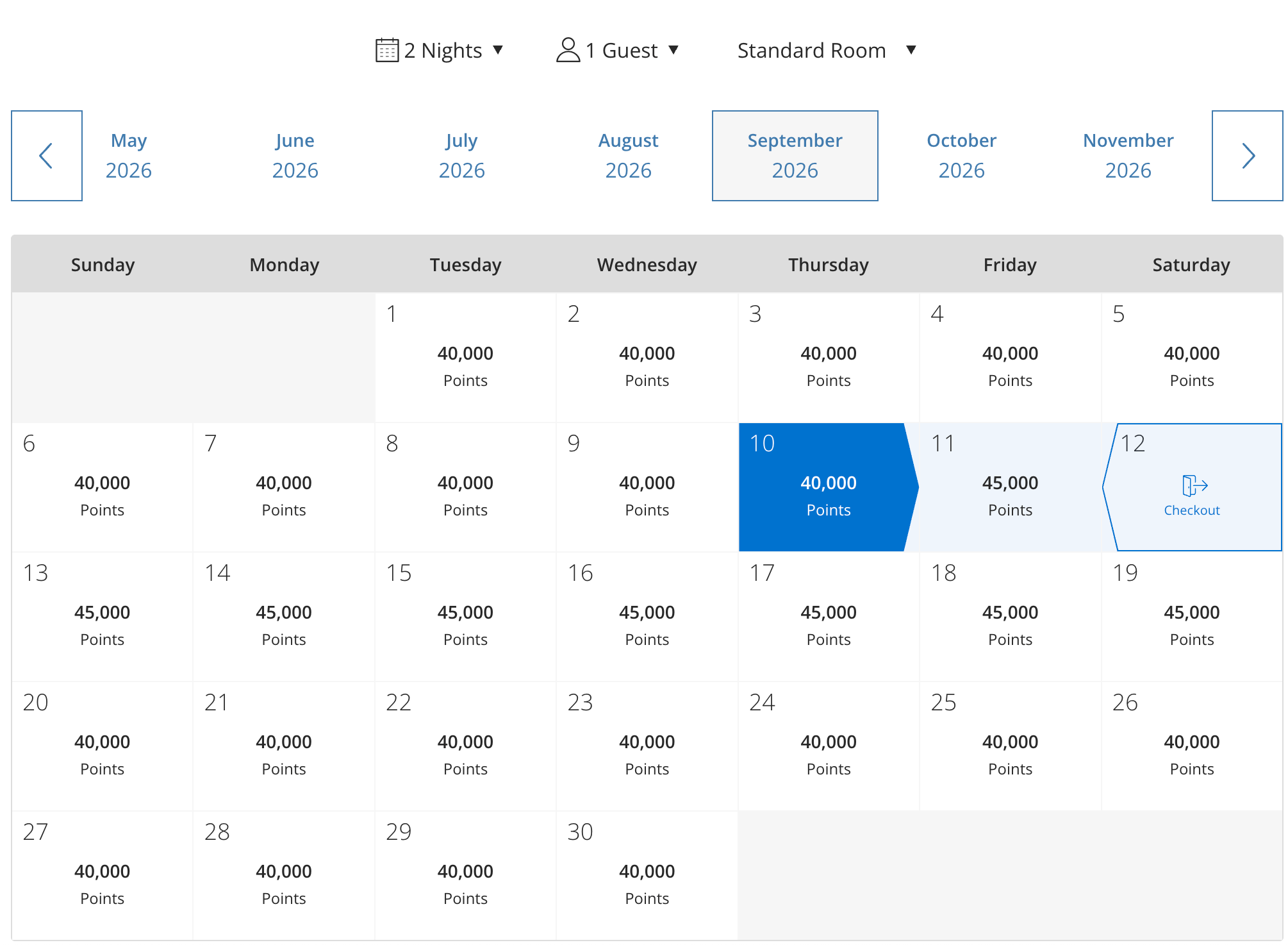The height and width of the screenshot is (945, 1288).
Task: Advance months with right arrow
Action: coord(1246,156)
